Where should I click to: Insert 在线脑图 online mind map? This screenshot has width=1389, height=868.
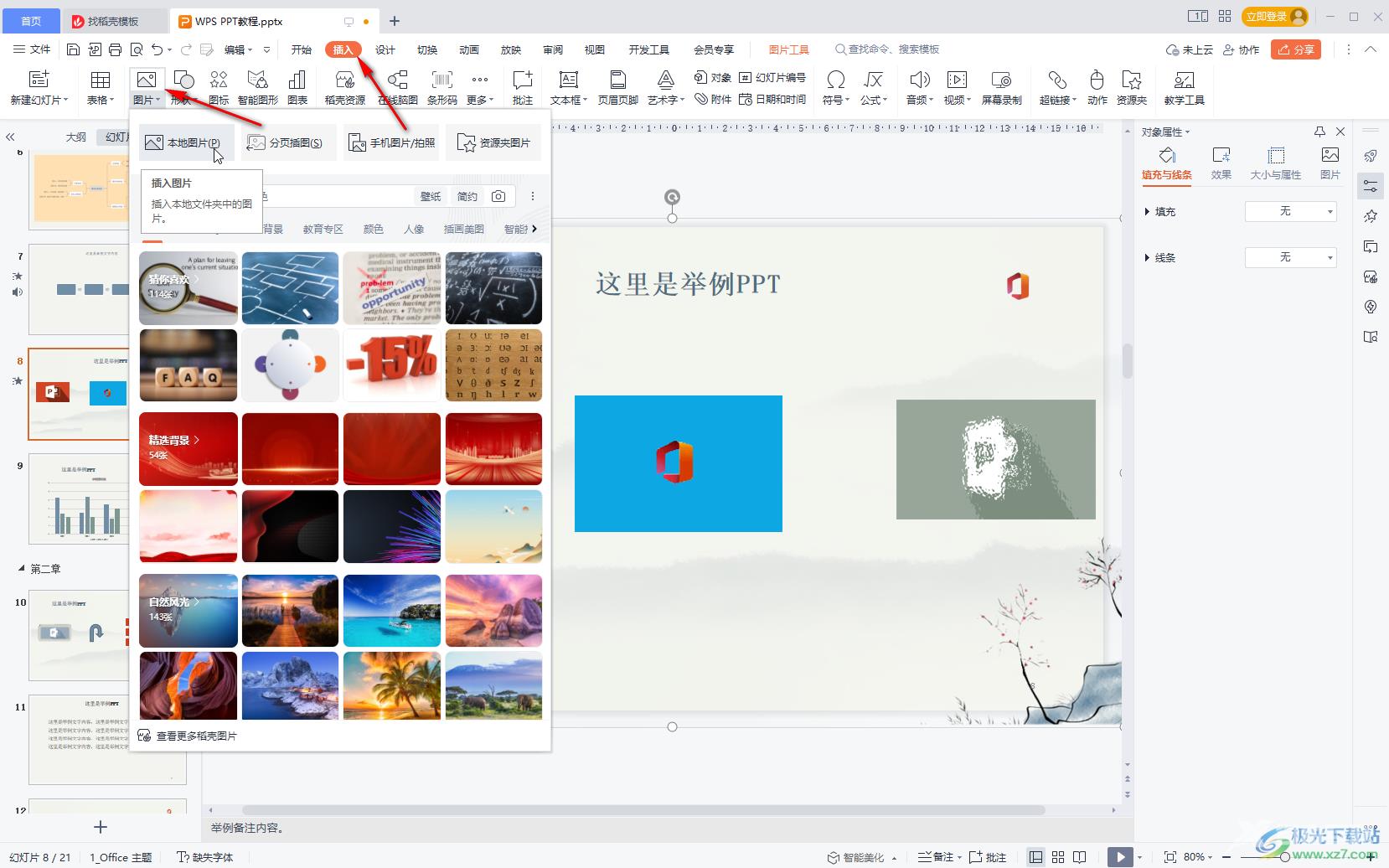point(398,87)
